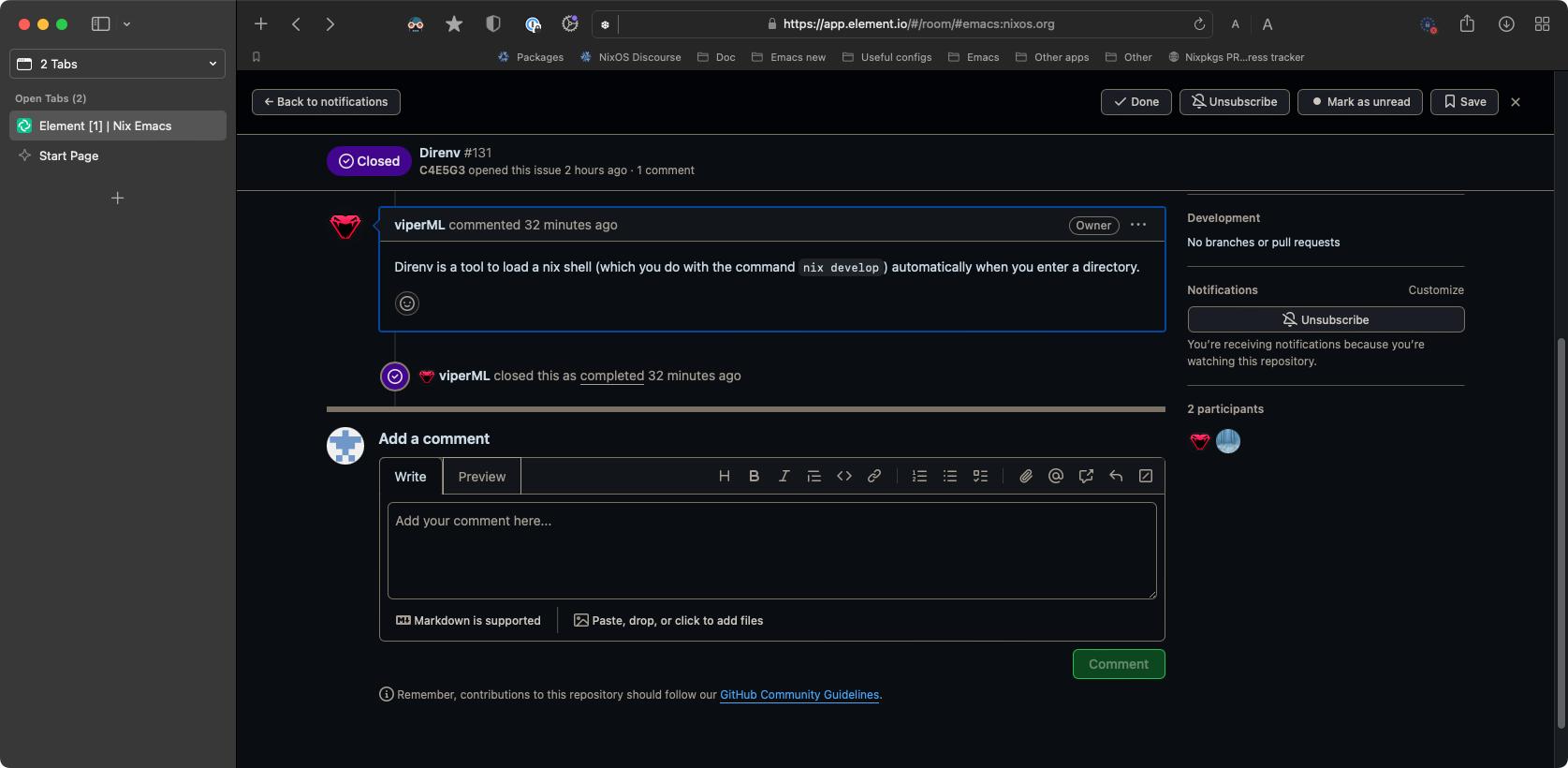Save this notification
This screenshot has width=1568, height=768.
click(1464, 102)
